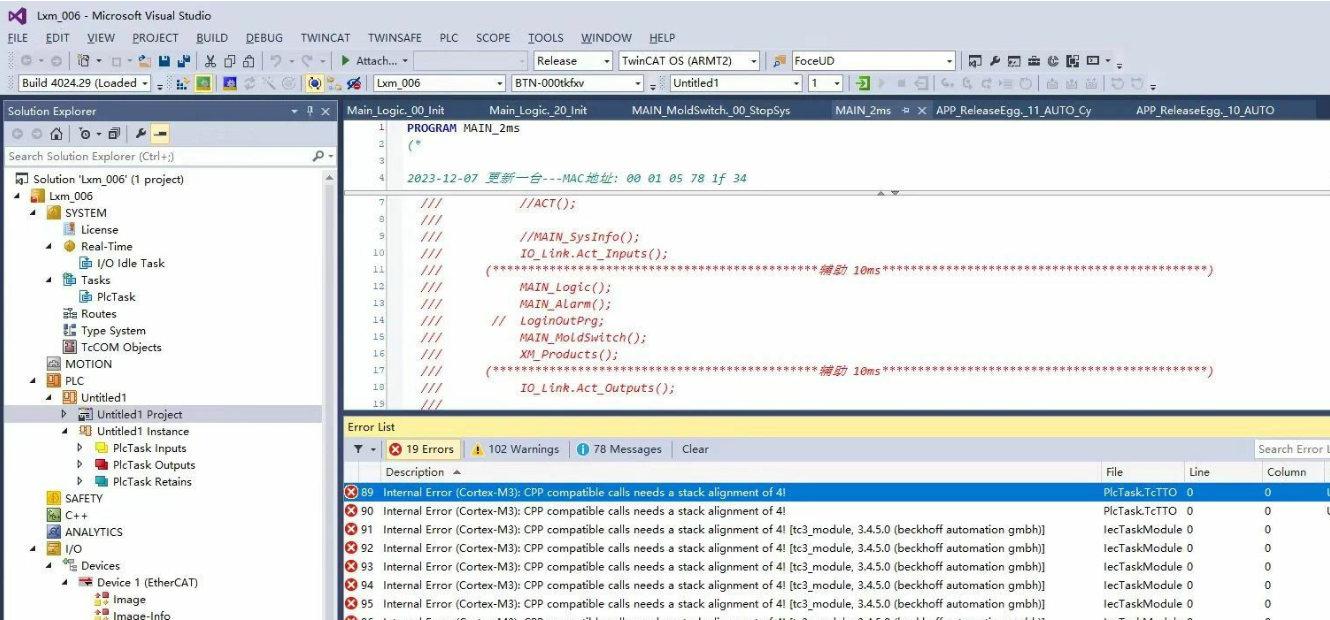Toggle the 19 Errors filter
Screen dimensions: 1330x620
pos(422,449)
